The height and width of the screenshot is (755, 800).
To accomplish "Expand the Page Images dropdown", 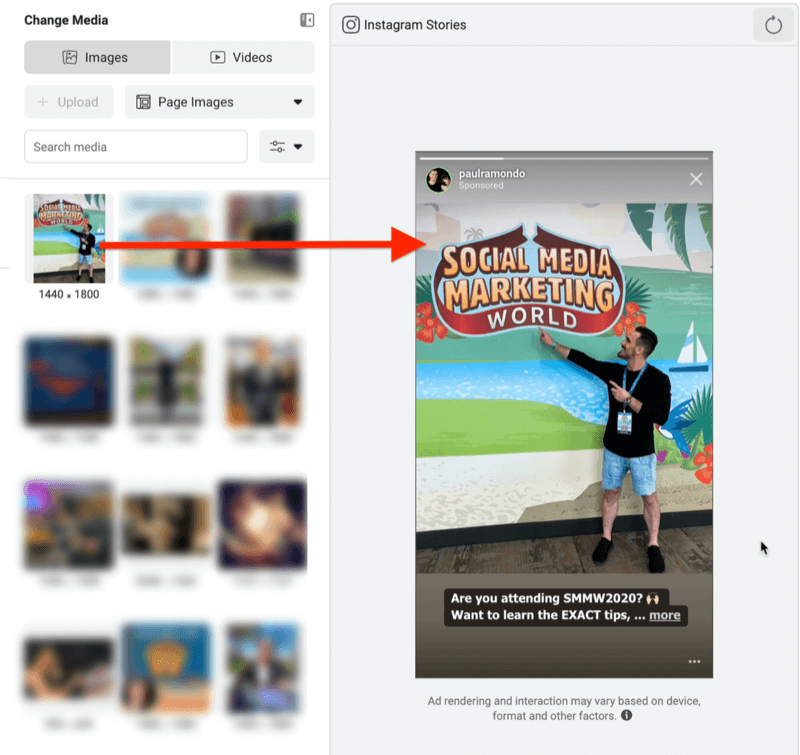I will pos(219,102).
